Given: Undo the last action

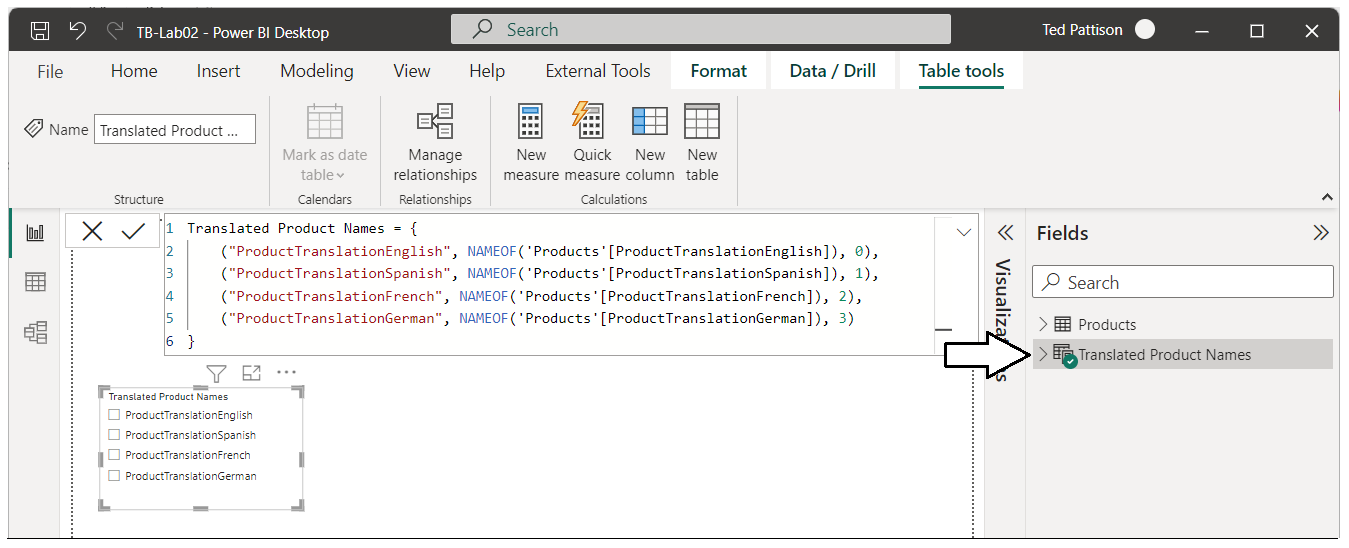Looking at the screenshot, I should [77, 31].
